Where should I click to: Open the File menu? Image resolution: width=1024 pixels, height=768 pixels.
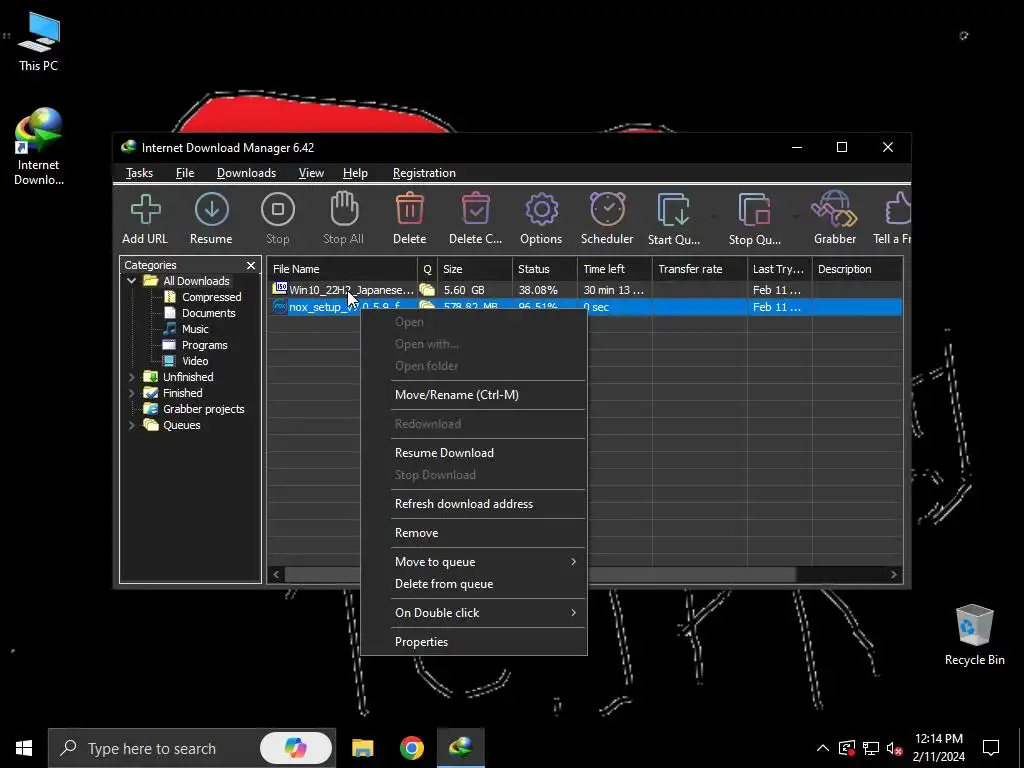point(185,173)
